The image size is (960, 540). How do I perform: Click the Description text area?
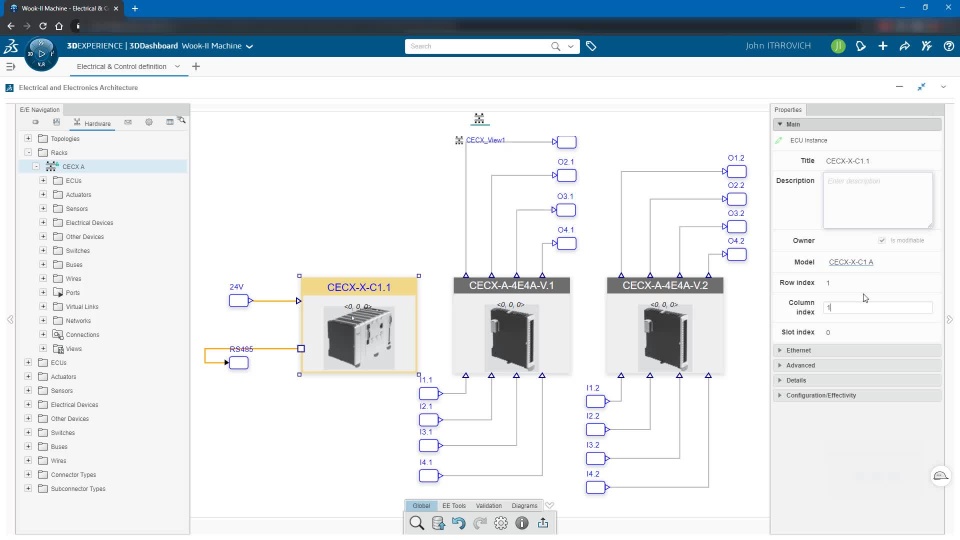pyautogui.click(x=878, y=200)
